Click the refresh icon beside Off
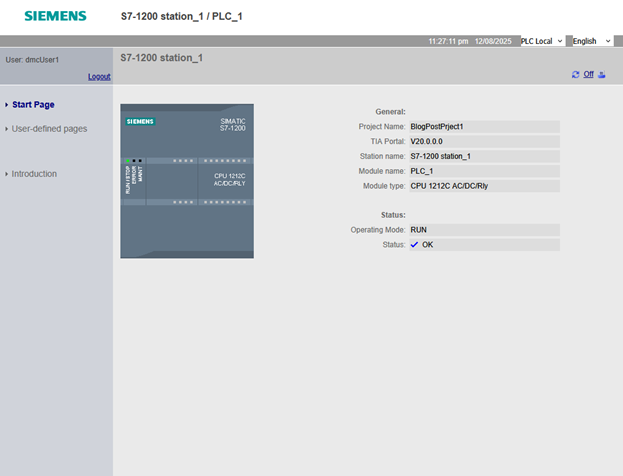This screenshot has height=476, width=623. pyautogui.click(x=575, y=75)
